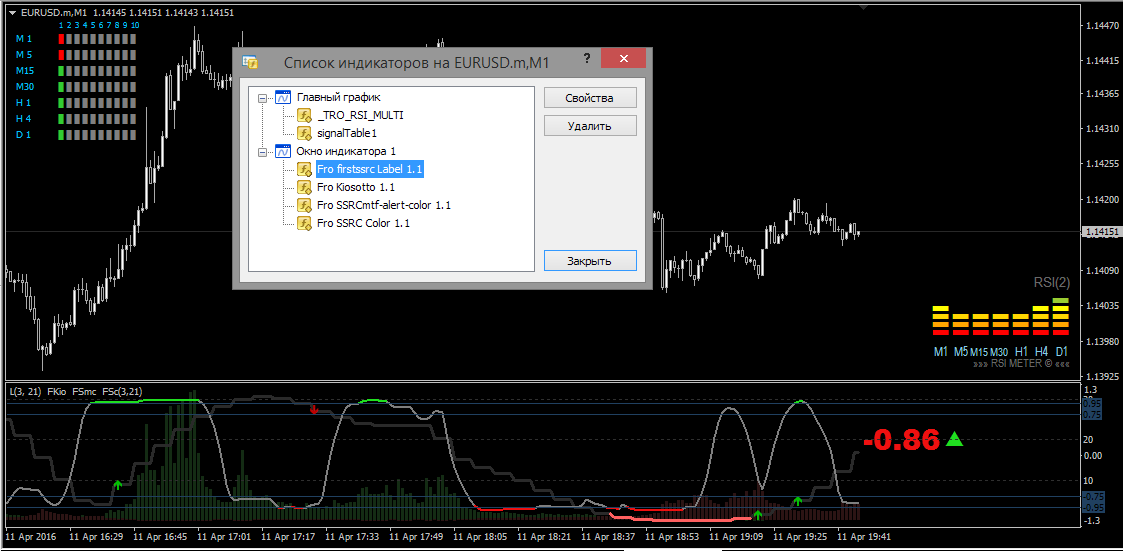Click the green signal square in M15 row

tap(62, 71)
